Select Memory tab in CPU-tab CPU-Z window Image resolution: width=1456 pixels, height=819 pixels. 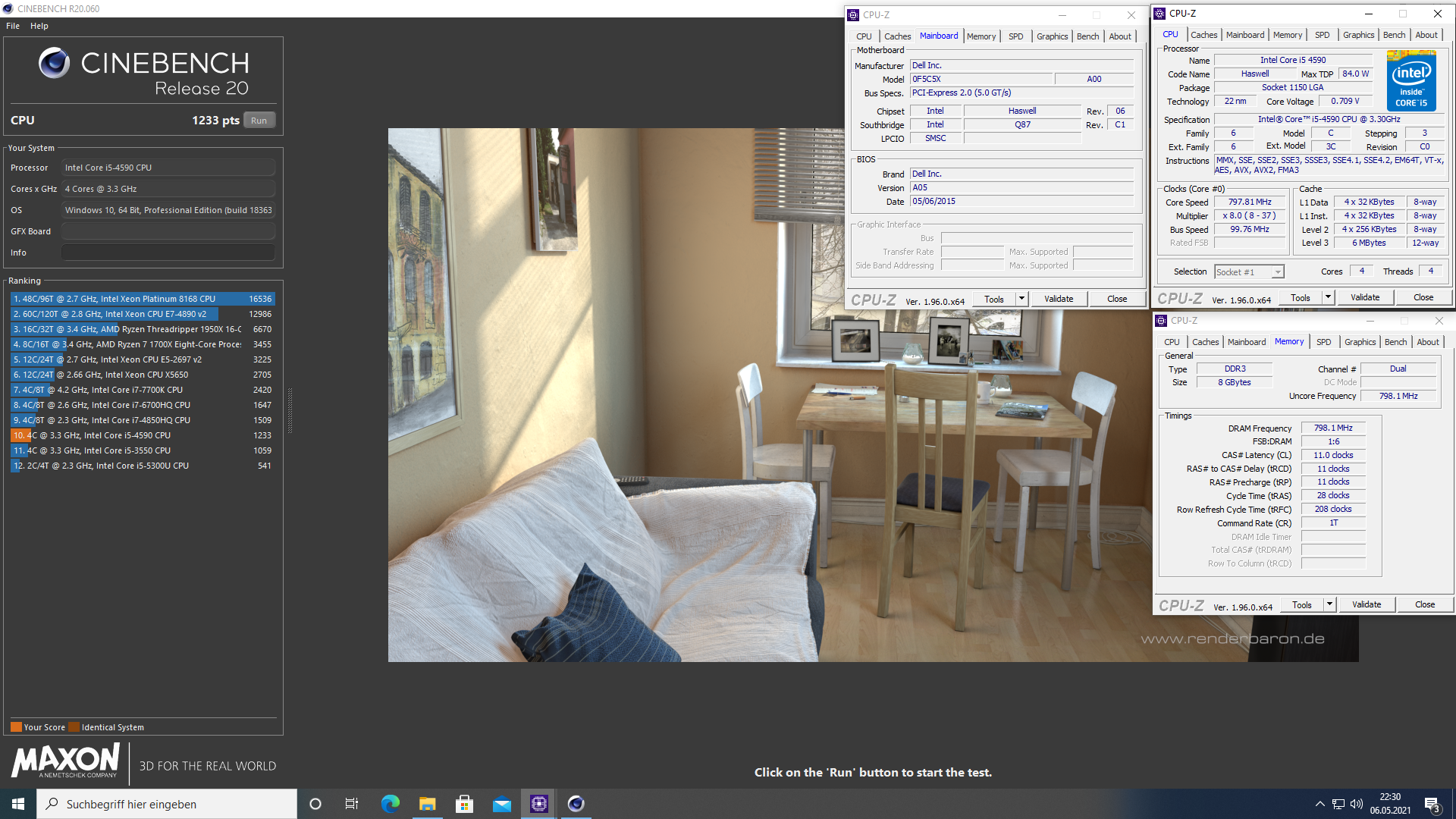(x=1288, y=35)
